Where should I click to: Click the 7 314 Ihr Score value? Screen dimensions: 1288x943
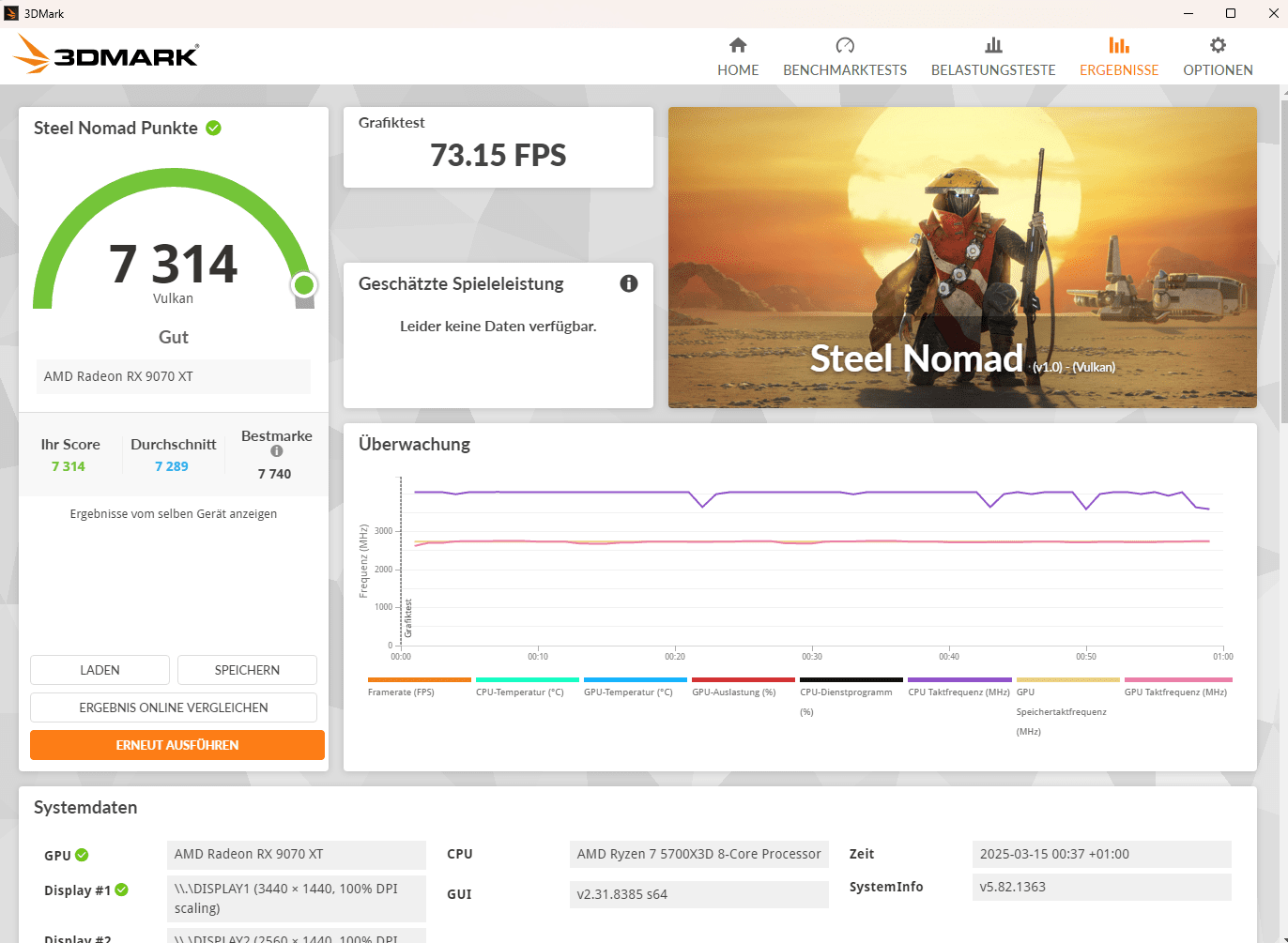point(69,466)
